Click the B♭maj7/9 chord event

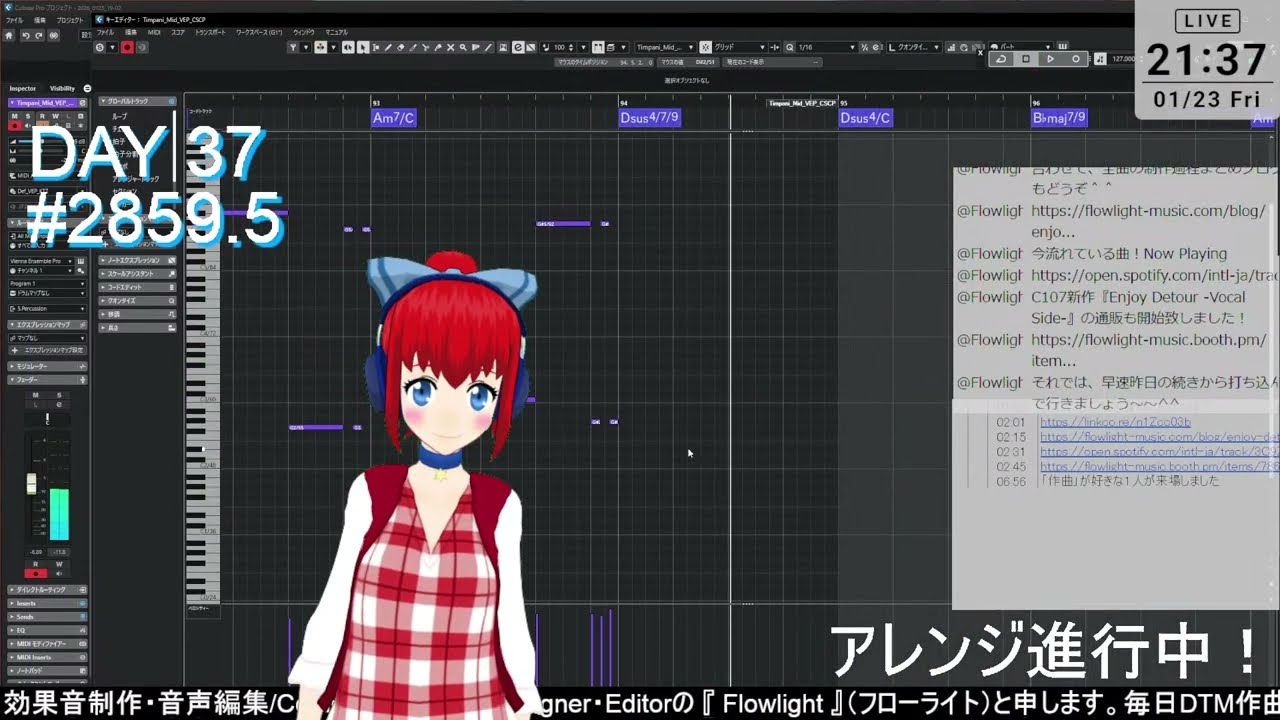pos(1059,118)
